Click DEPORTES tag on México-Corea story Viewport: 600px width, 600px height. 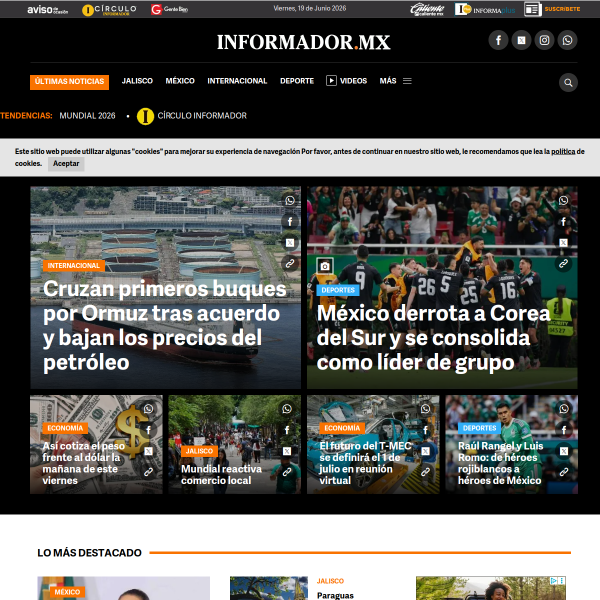(x=338, y=290)
